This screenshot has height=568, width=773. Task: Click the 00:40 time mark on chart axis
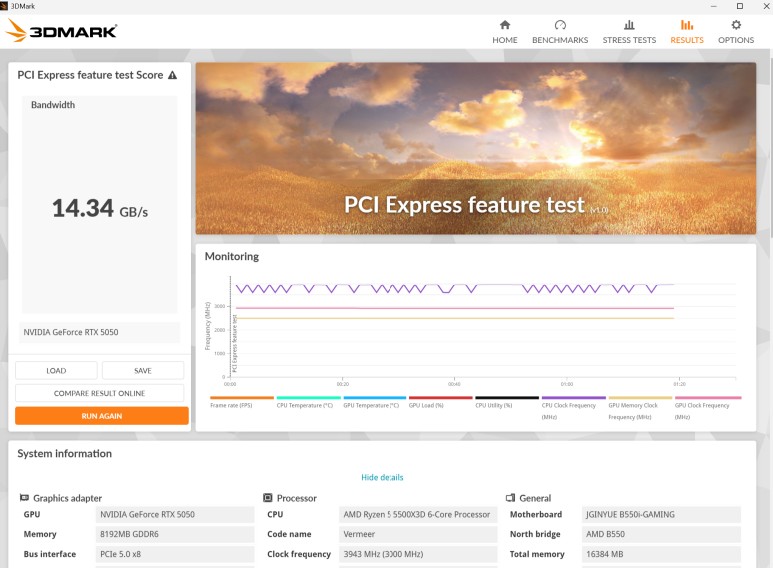pyautogui.click(x=454, y=384)
